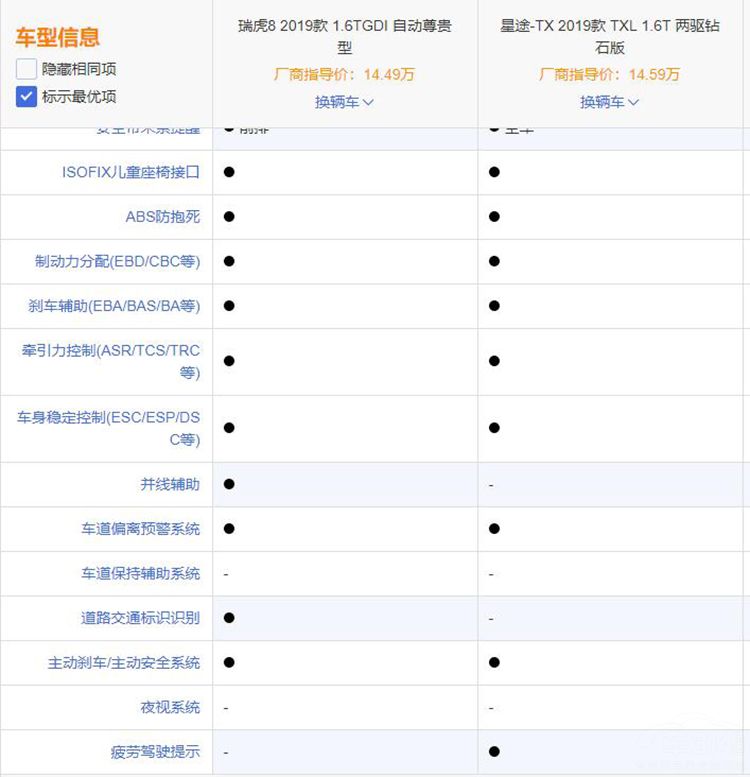The width and height of the screenshot is (750, 777).
Task: Check the 隐藏相同项 checkbox
Action: click(x=27, y=69)
